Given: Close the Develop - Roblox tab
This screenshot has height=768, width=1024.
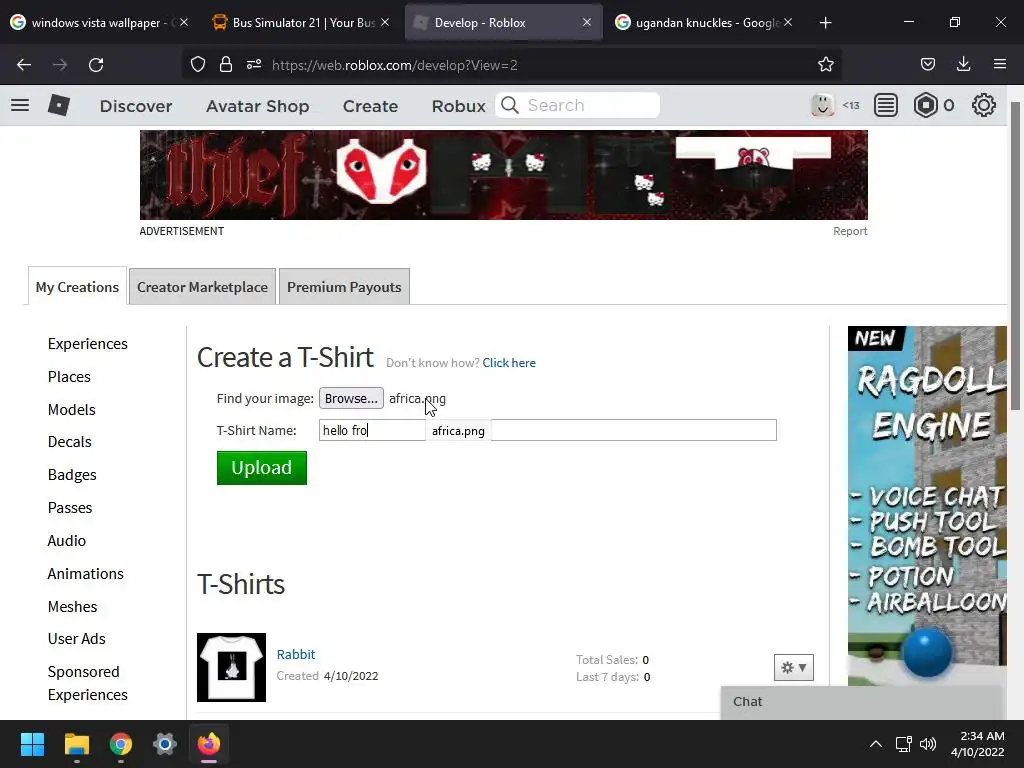Looking at the screenshot, I should [x=587, y=22].
